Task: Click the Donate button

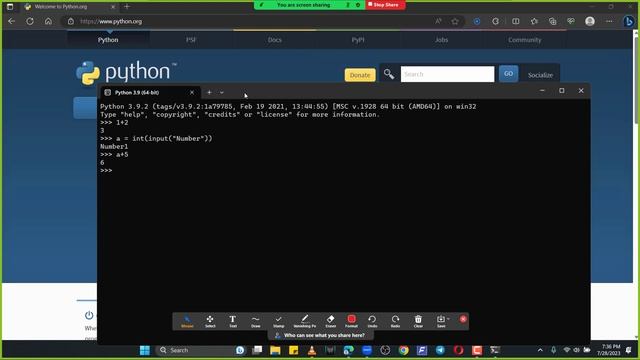Action: 360,75
